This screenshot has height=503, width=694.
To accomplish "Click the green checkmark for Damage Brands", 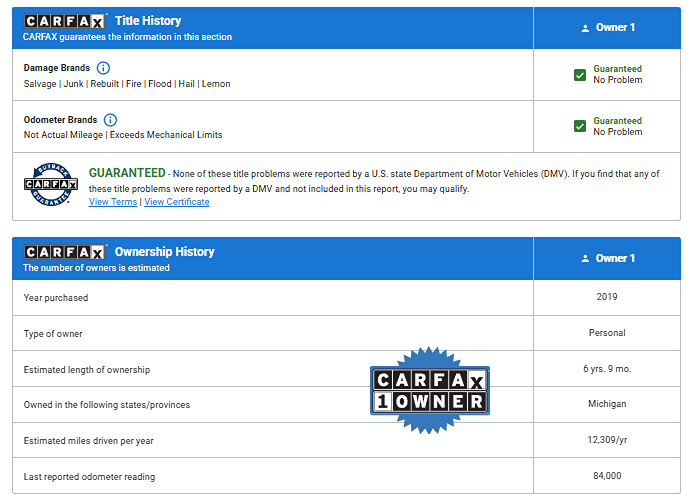I will click(580, 75).
